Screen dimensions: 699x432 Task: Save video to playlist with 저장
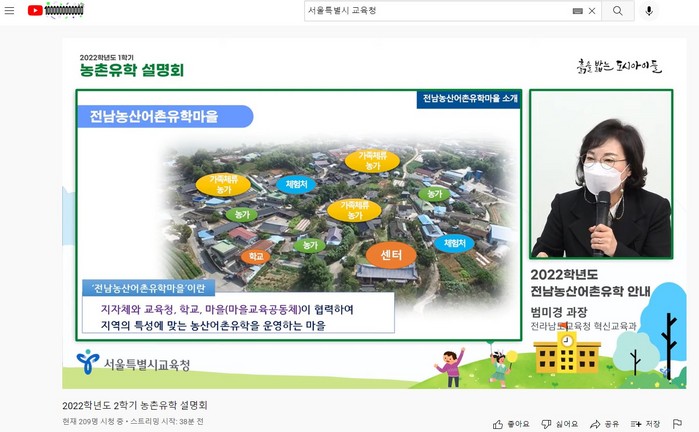(x=645, y=424)
